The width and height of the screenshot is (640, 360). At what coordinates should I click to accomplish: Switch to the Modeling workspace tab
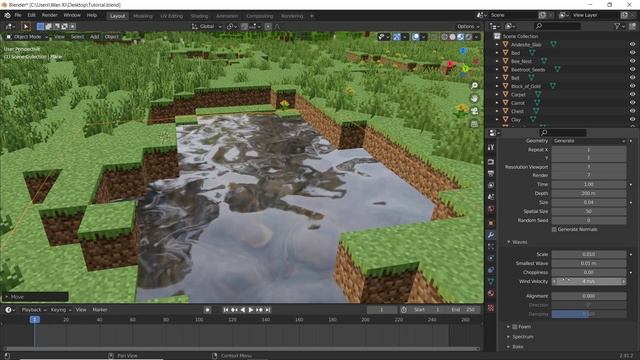pyautogui.click(x=142, y=16)
